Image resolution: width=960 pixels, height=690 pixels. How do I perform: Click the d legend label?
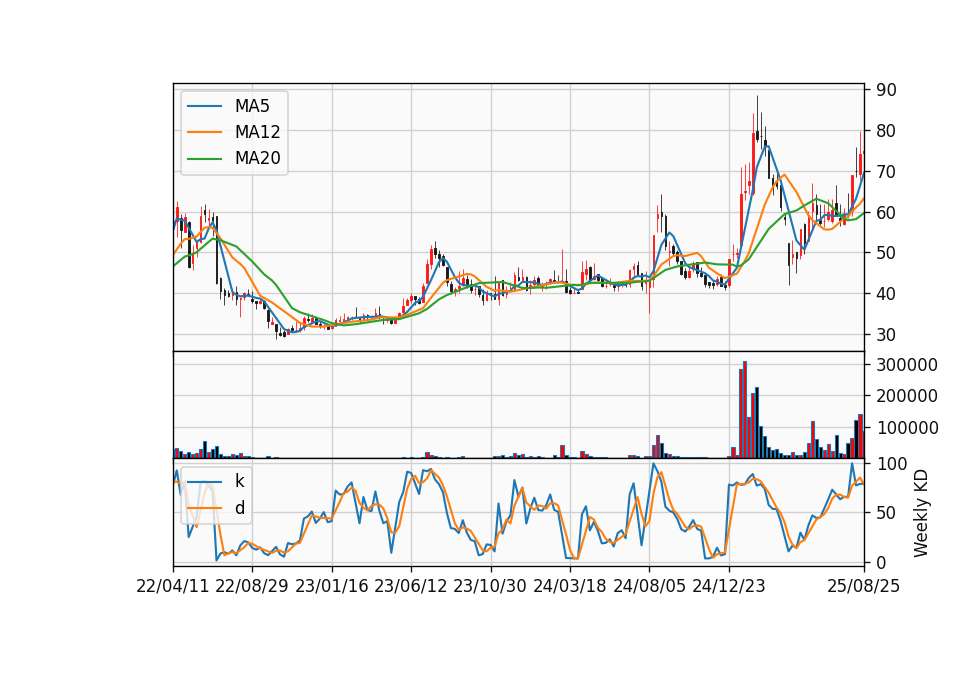pyautogui.click(x=240, y=508)
